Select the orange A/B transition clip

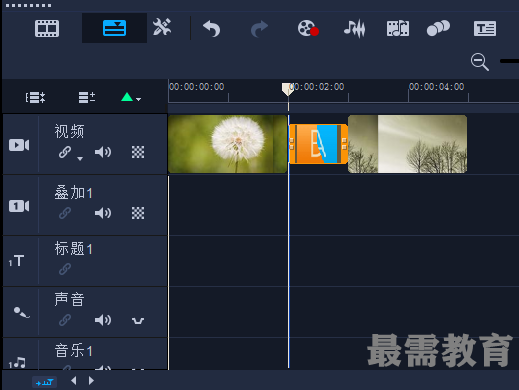click(x=318, y=144)
